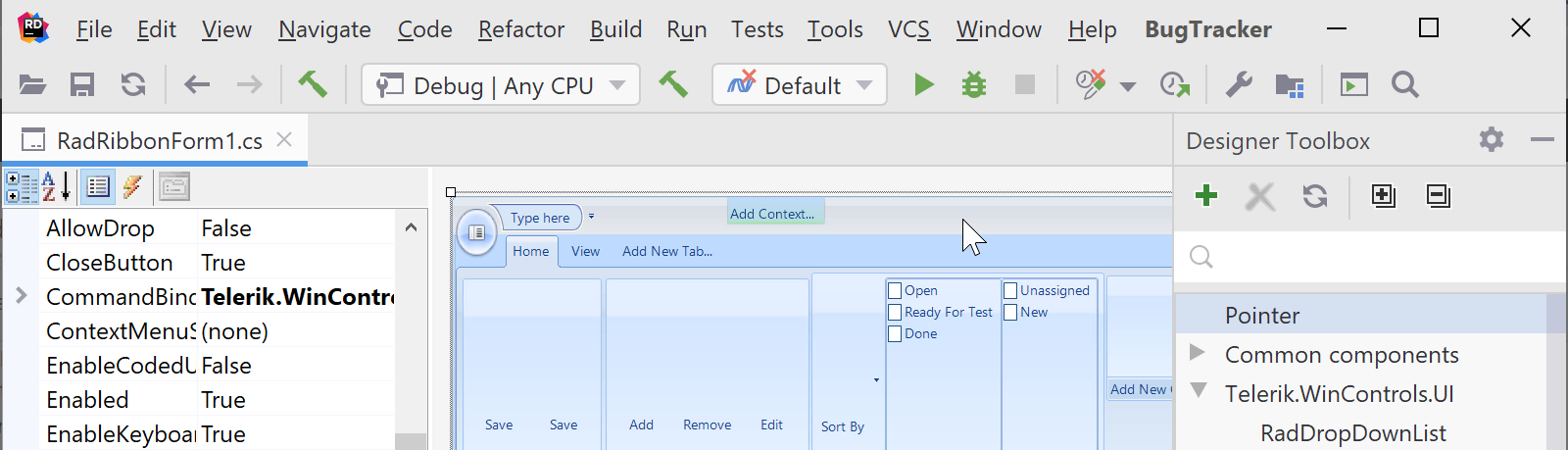Screen dimensions: 1568x450
Task: Run the Default configuration play button
Action: [923, 85]
